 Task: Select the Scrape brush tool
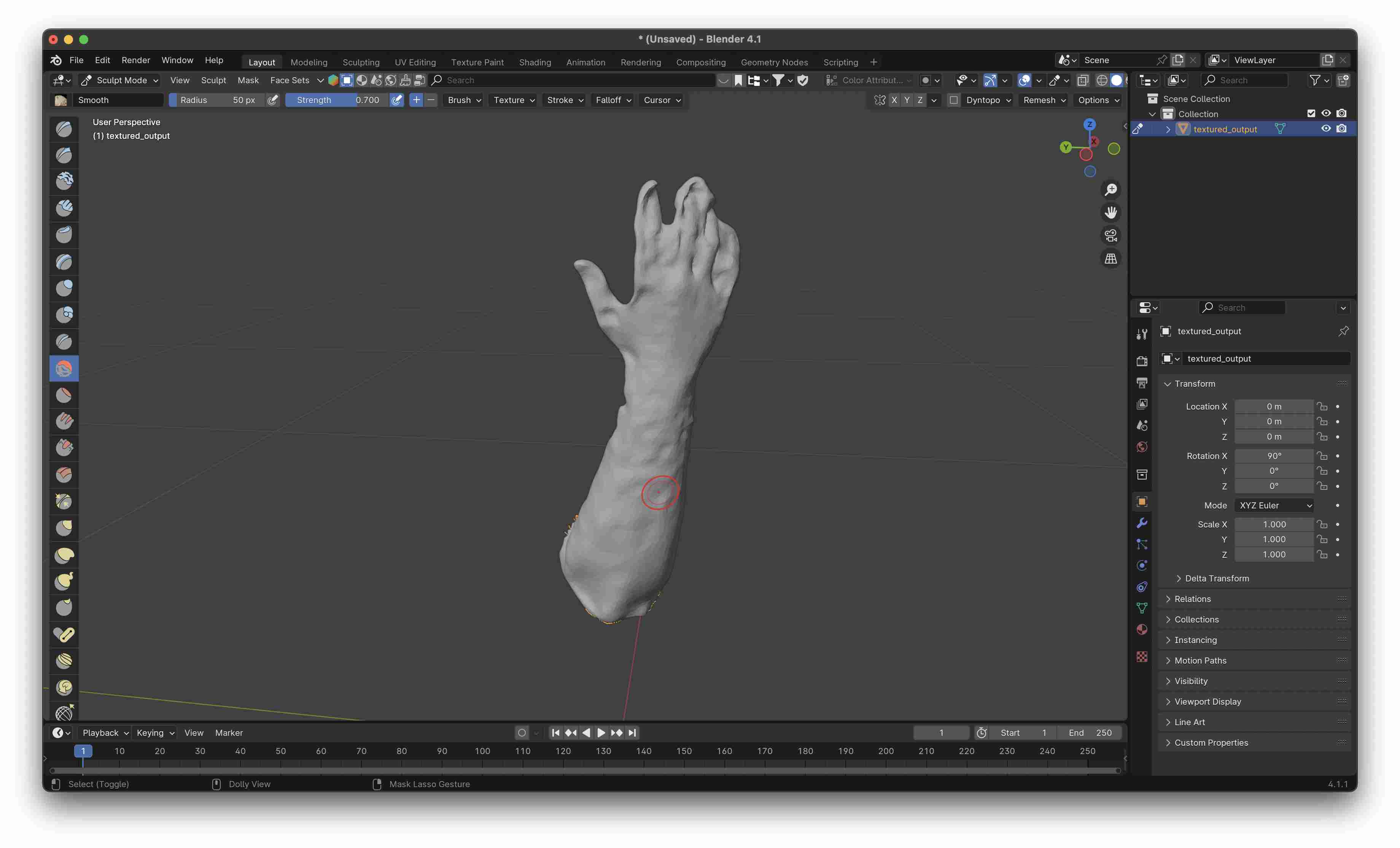pyautogui.click(x=64, y=448)
